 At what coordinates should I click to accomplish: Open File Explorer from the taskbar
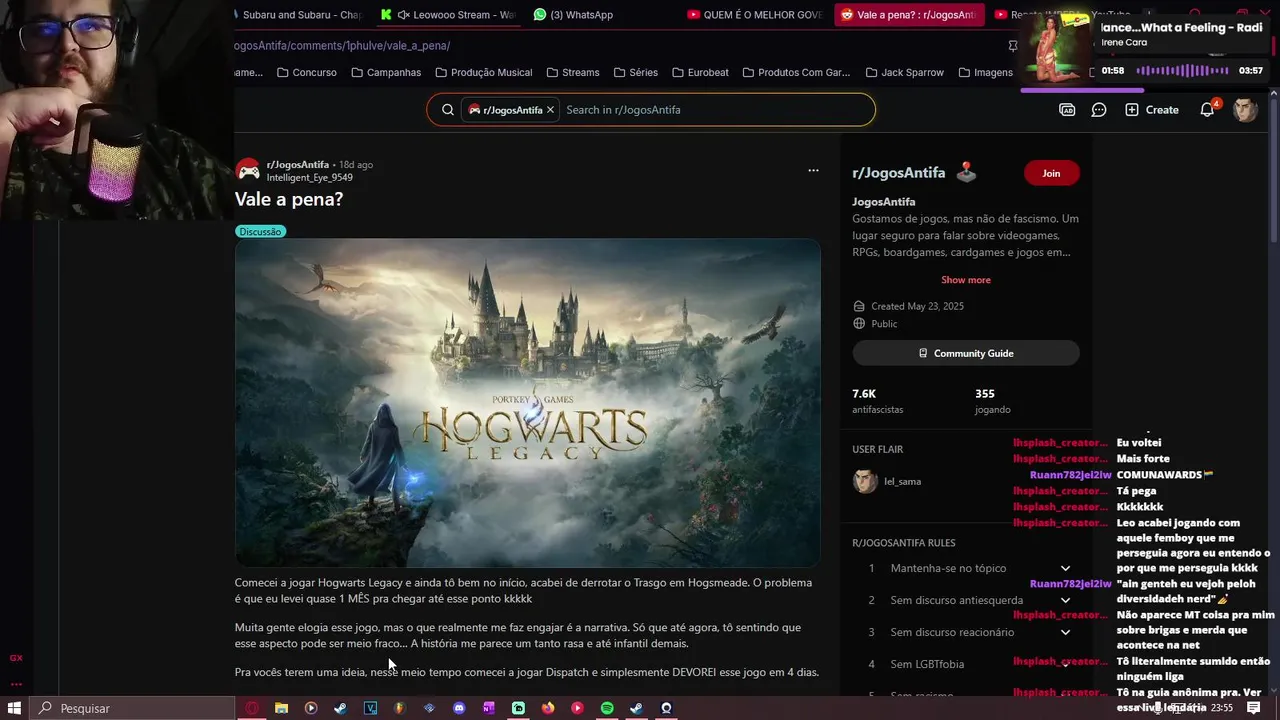pos(282,708)
